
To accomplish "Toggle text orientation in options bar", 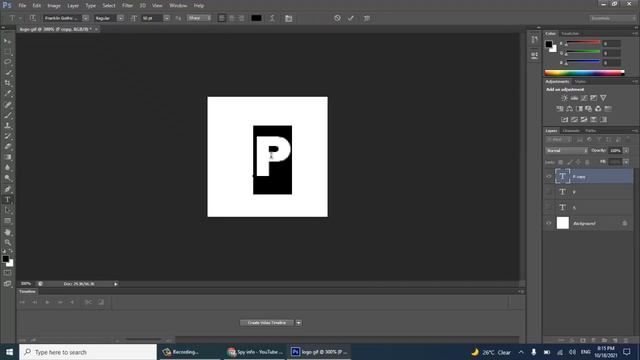I will pyautogui.click(x=33, y=18).
